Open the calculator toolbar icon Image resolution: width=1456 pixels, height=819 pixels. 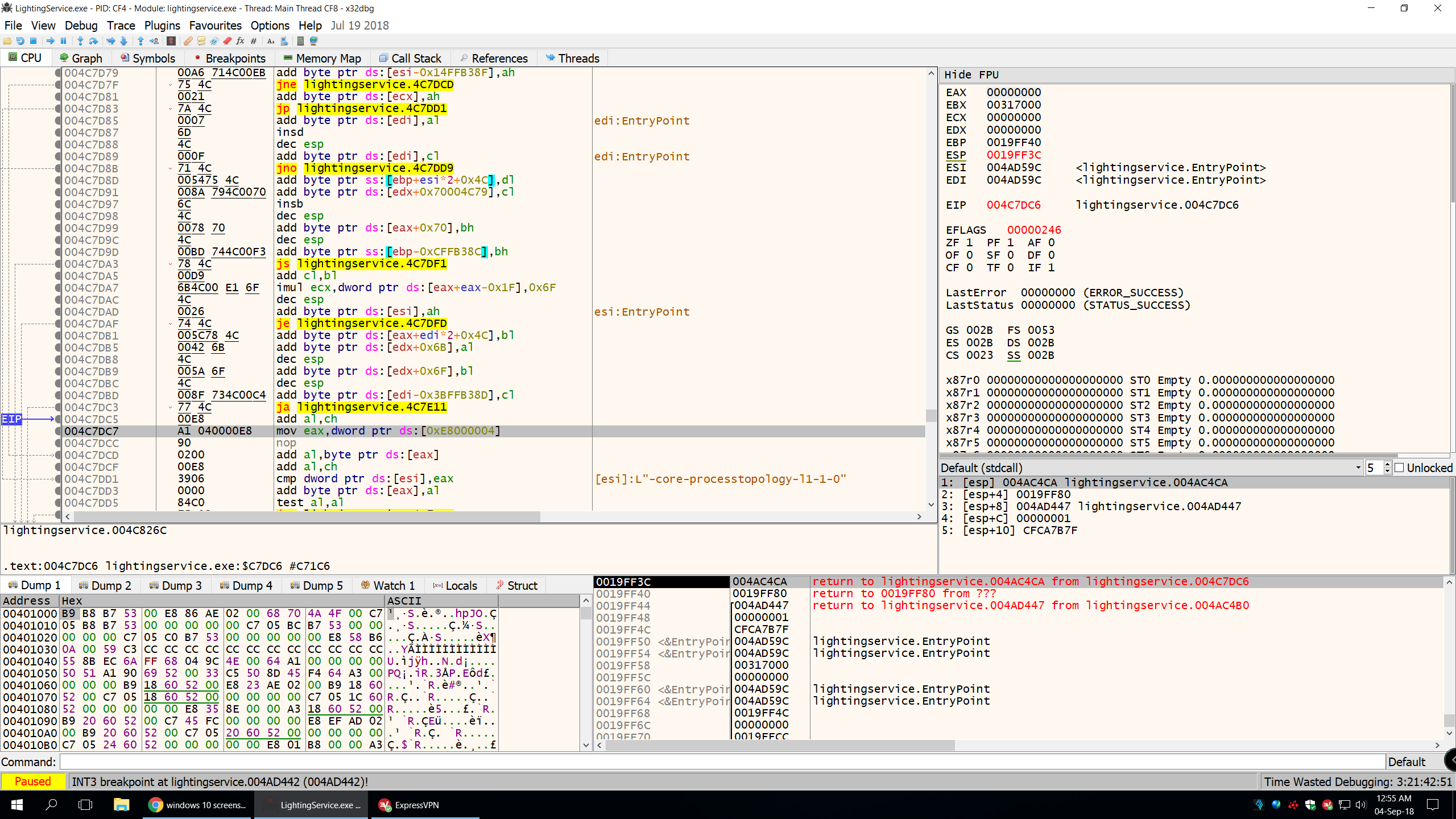pyautogui.click(x=301, y=40)
